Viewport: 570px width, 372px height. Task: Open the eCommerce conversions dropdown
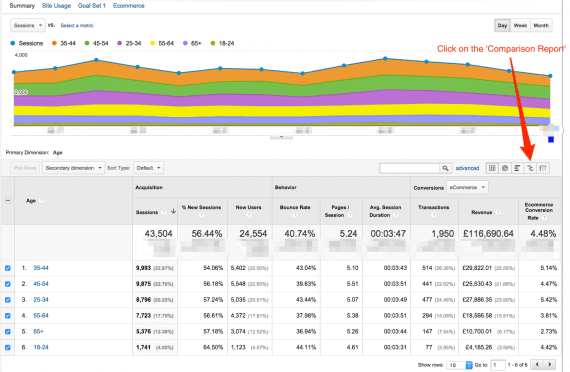tap(467, 188)
